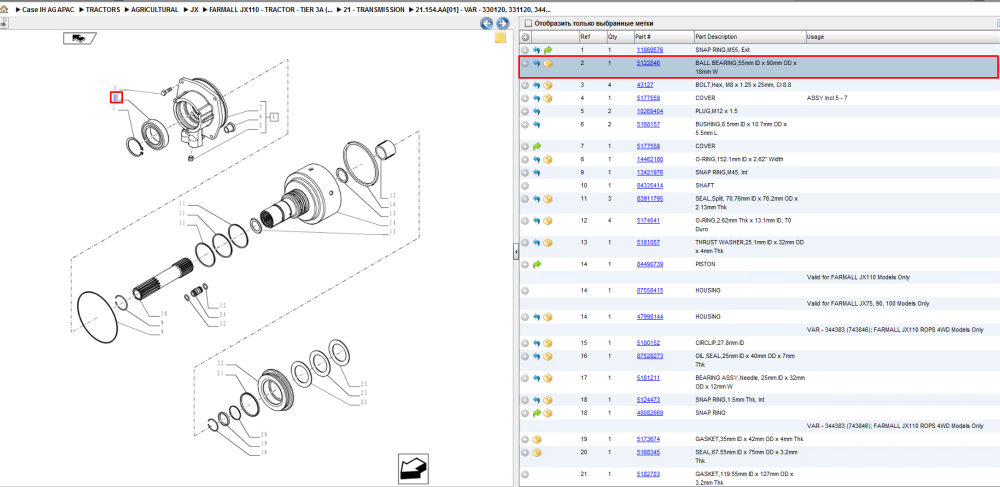Open the 'TRACTORS' breadcrumb

(103, 10)
